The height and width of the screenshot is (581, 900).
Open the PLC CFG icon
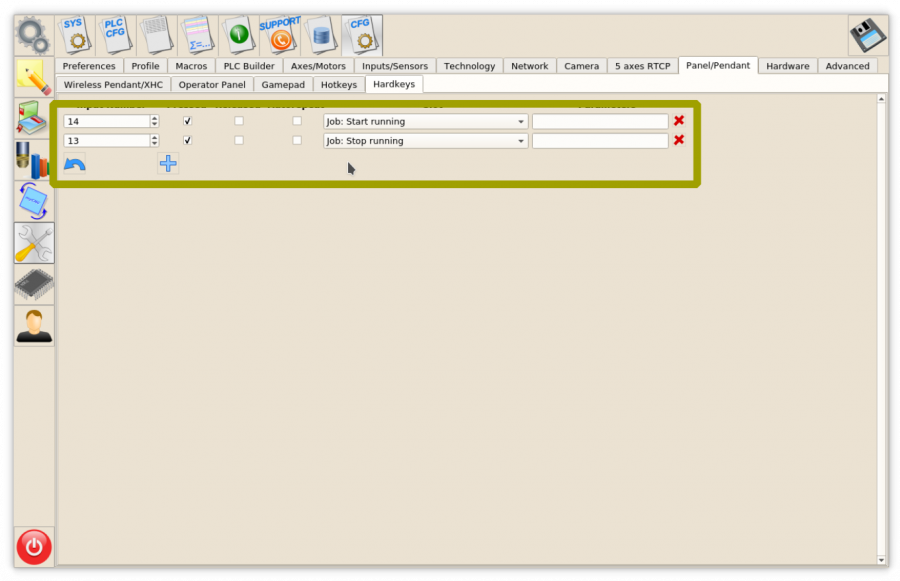[x=116, y=35]
